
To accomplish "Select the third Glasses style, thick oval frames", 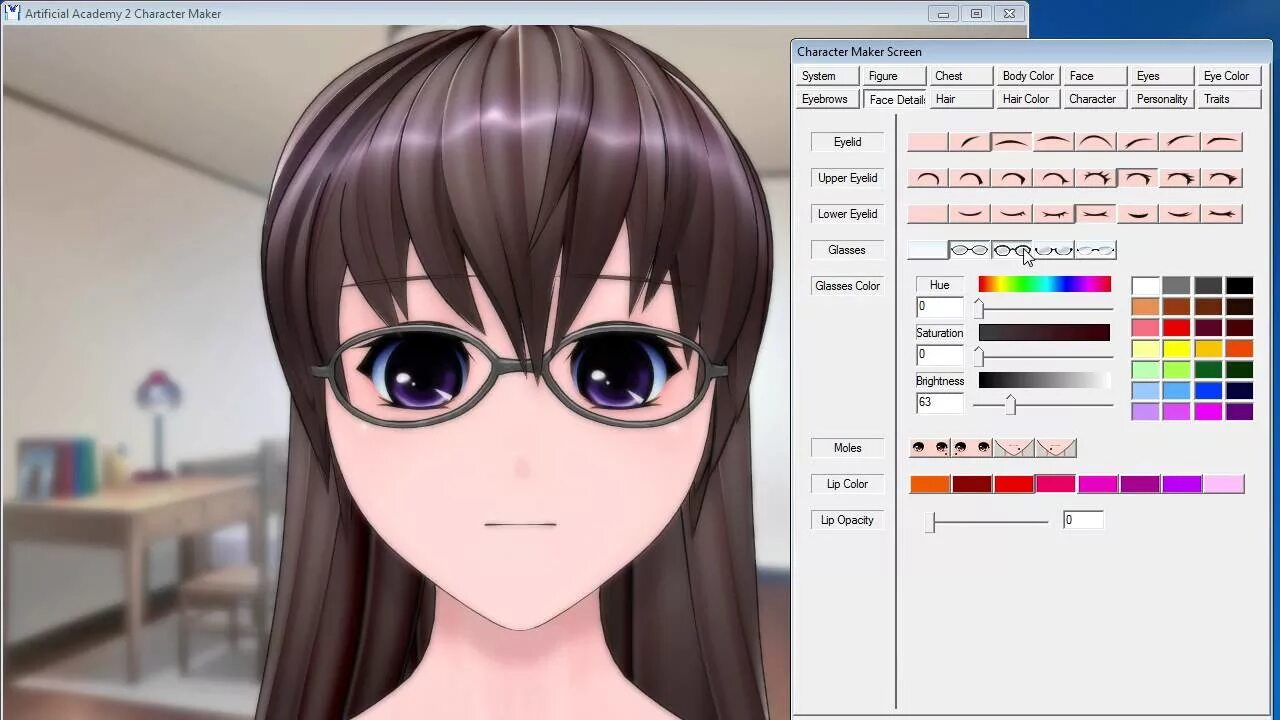I will [x=1011, y=250].
